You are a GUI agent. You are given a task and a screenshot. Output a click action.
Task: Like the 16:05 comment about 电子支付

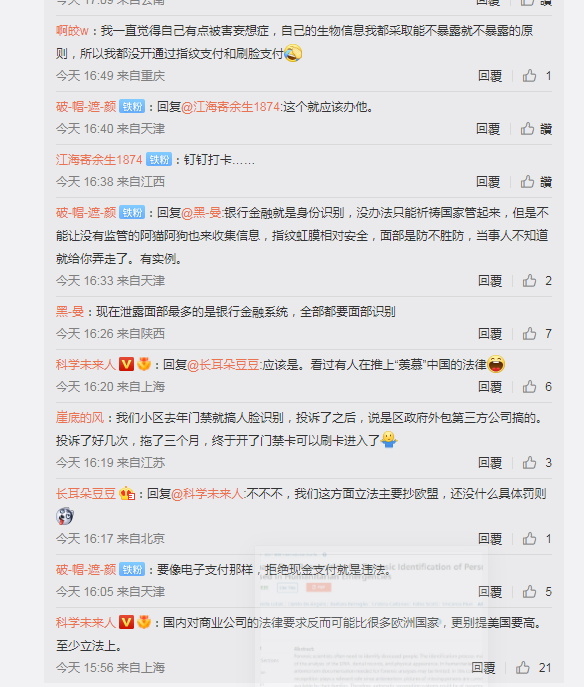(x=529, y=592)
